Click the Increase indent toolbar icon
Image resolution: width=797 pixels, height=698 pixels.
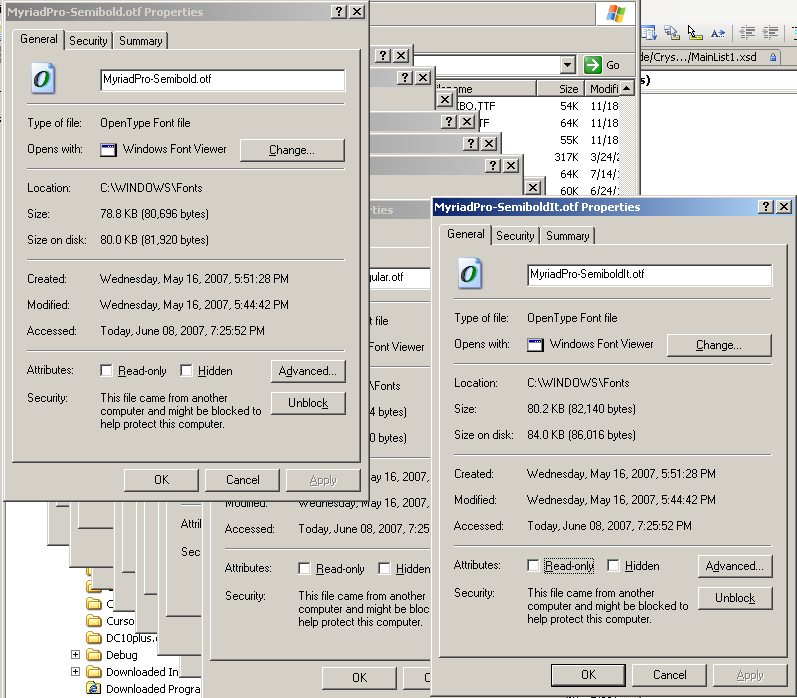[771, 33]
